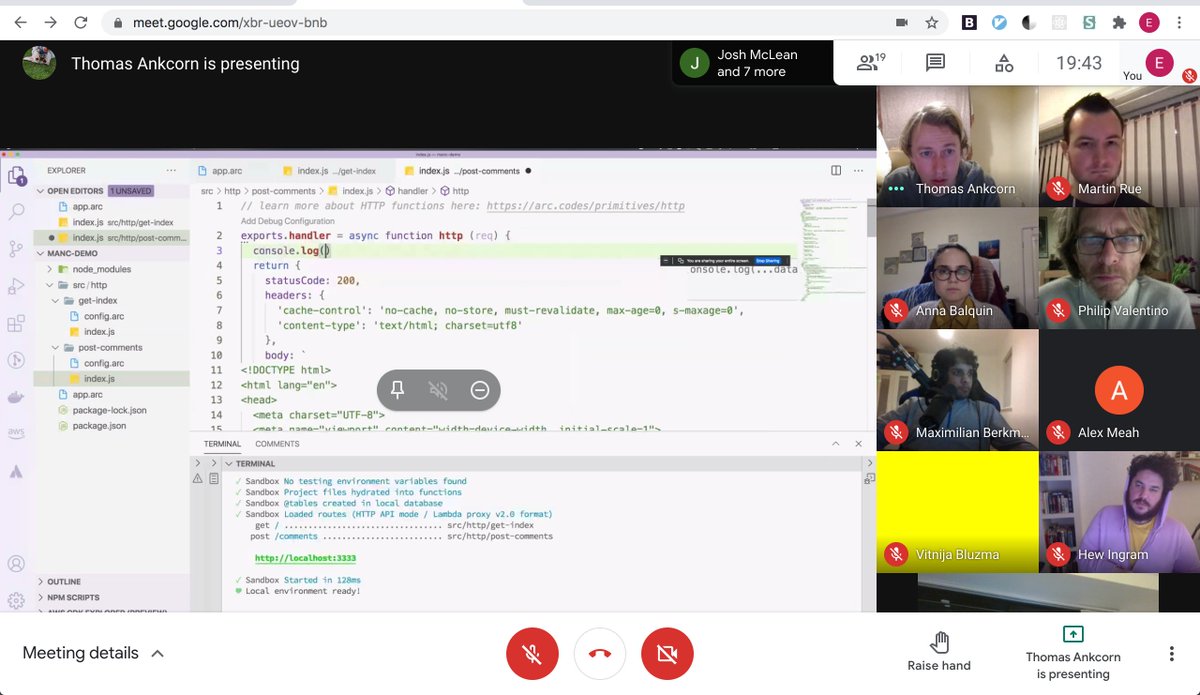Open the half-moon dark mode extension

[x=1029, y=22]
